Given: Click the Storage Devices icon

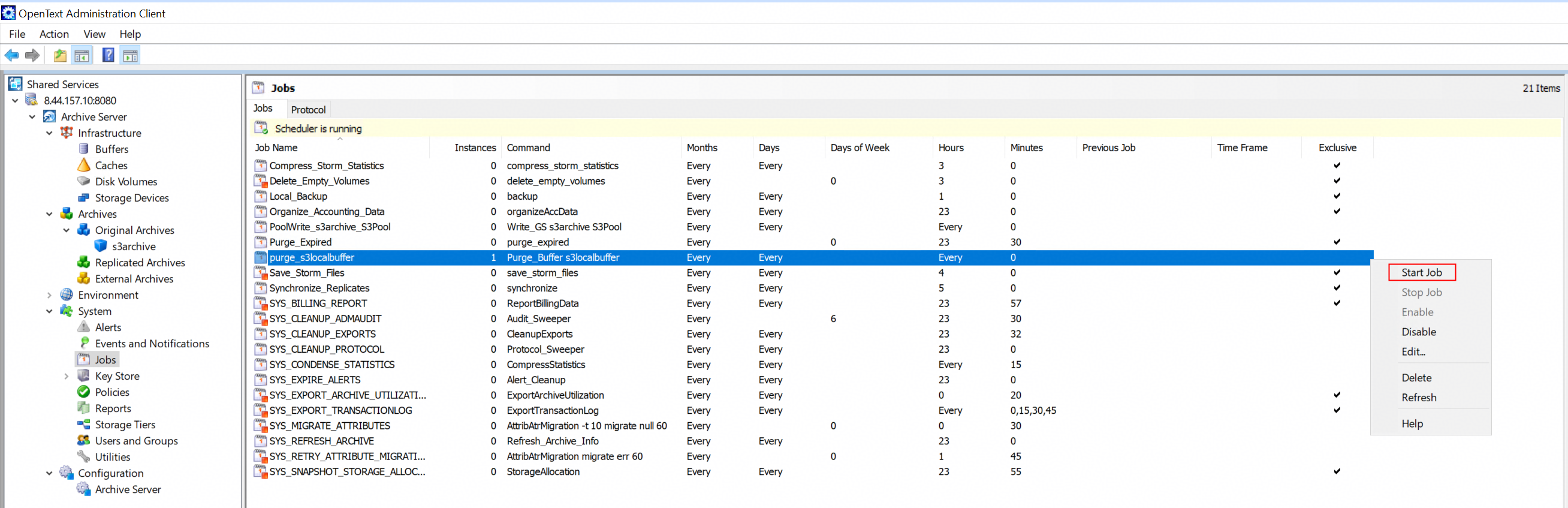Looking at the screenshot, I should coord(84,197).
